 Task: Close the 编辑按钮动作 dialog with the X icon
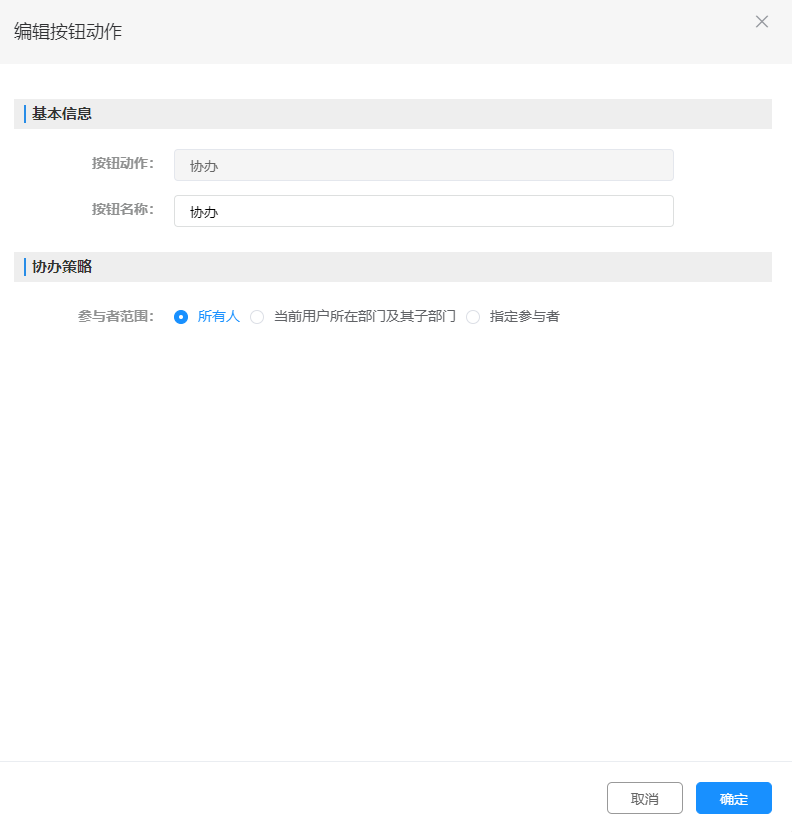[762, 22]
